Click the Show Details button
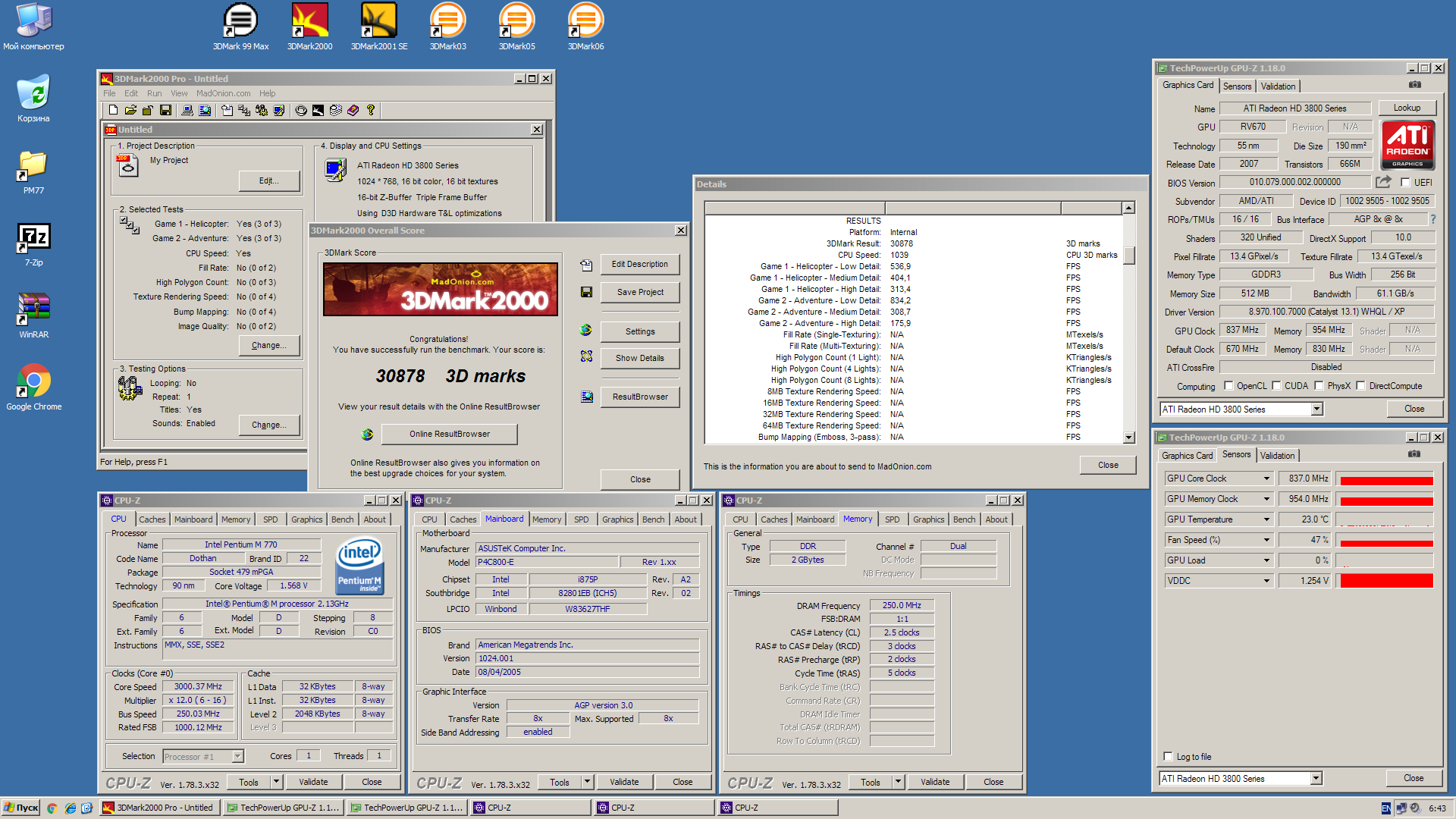The height and width of the screenshot is (819, 1456). [x=639, y=359]
